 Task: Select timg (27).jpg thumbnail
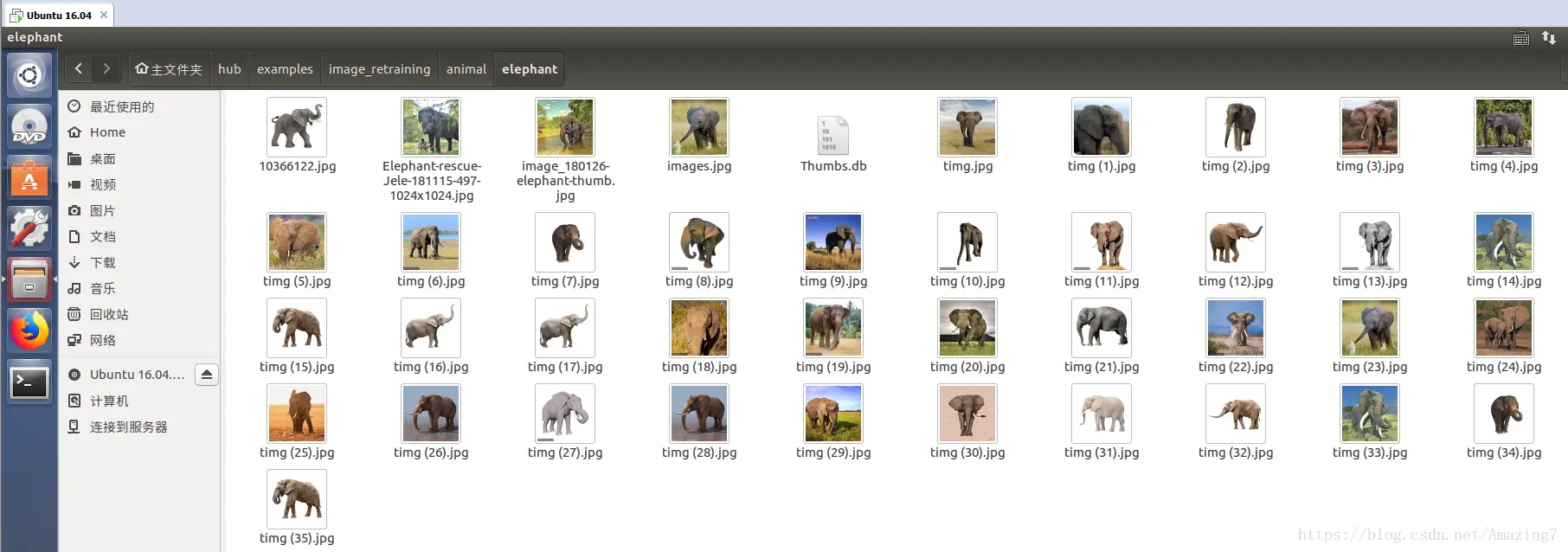click(x=565, y=414)
